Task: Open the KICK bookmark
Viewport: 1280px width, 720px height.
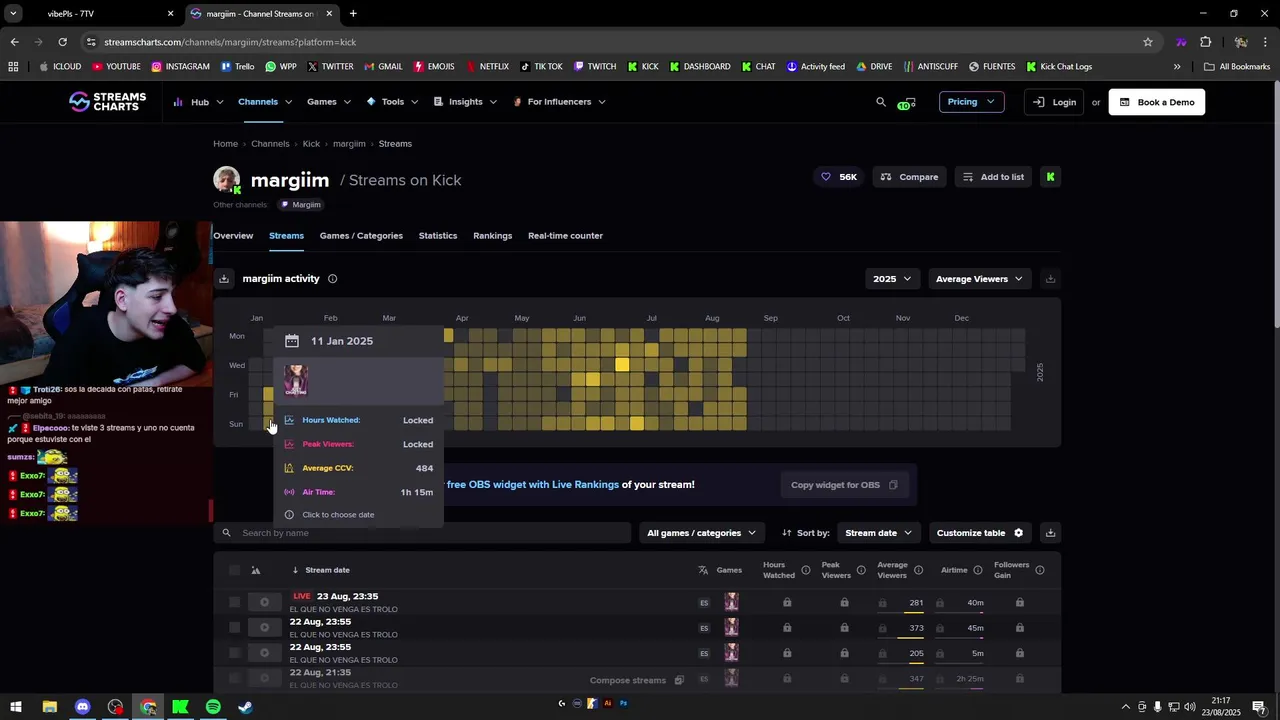Action: click(642, 67)
